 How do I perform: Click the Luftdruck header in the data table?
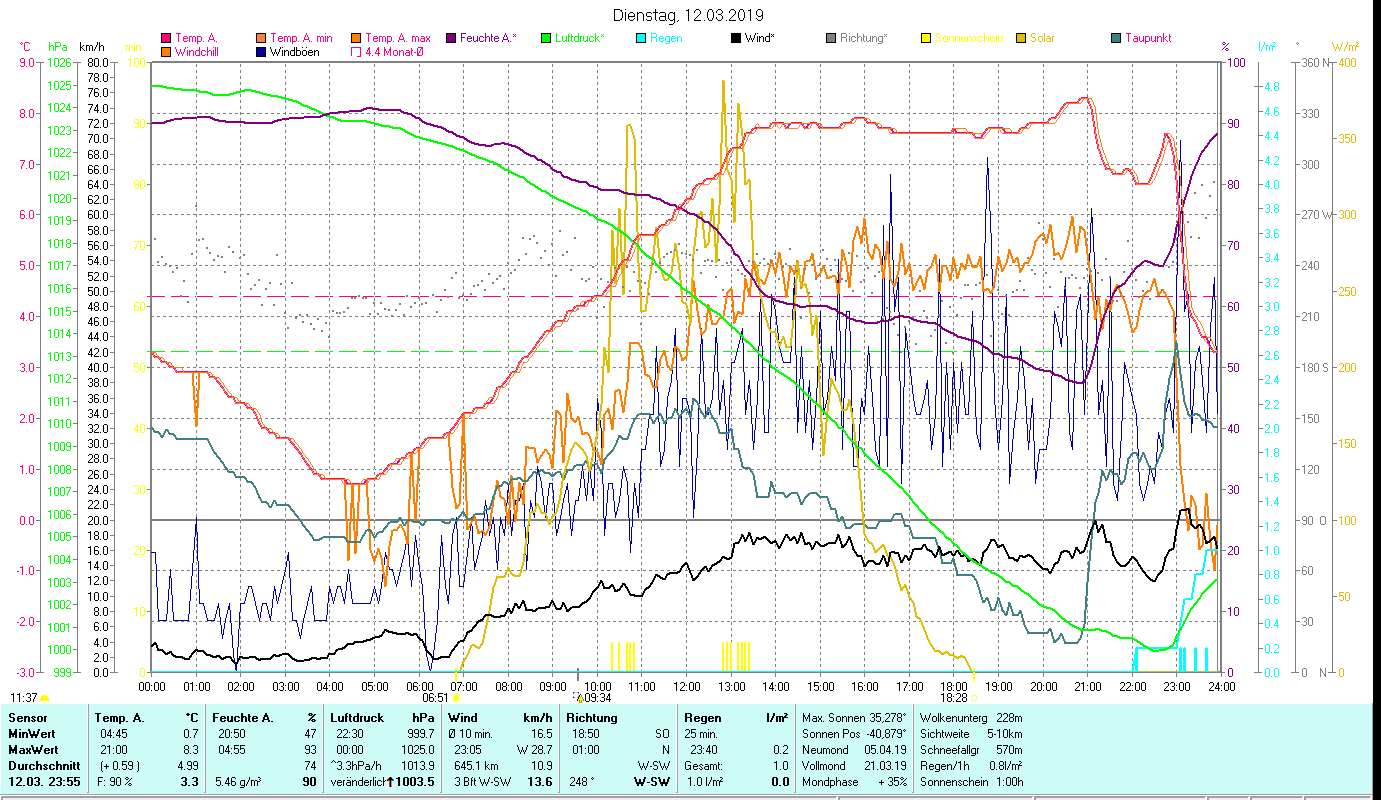356,717
